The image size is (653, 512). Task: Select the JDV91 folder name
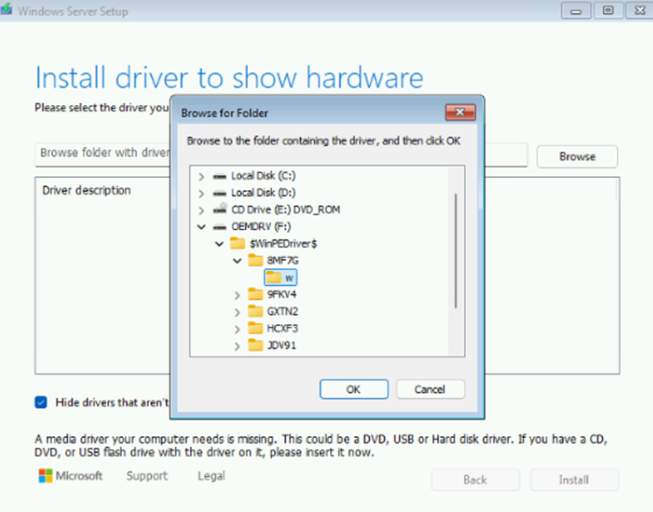[282, 346]
